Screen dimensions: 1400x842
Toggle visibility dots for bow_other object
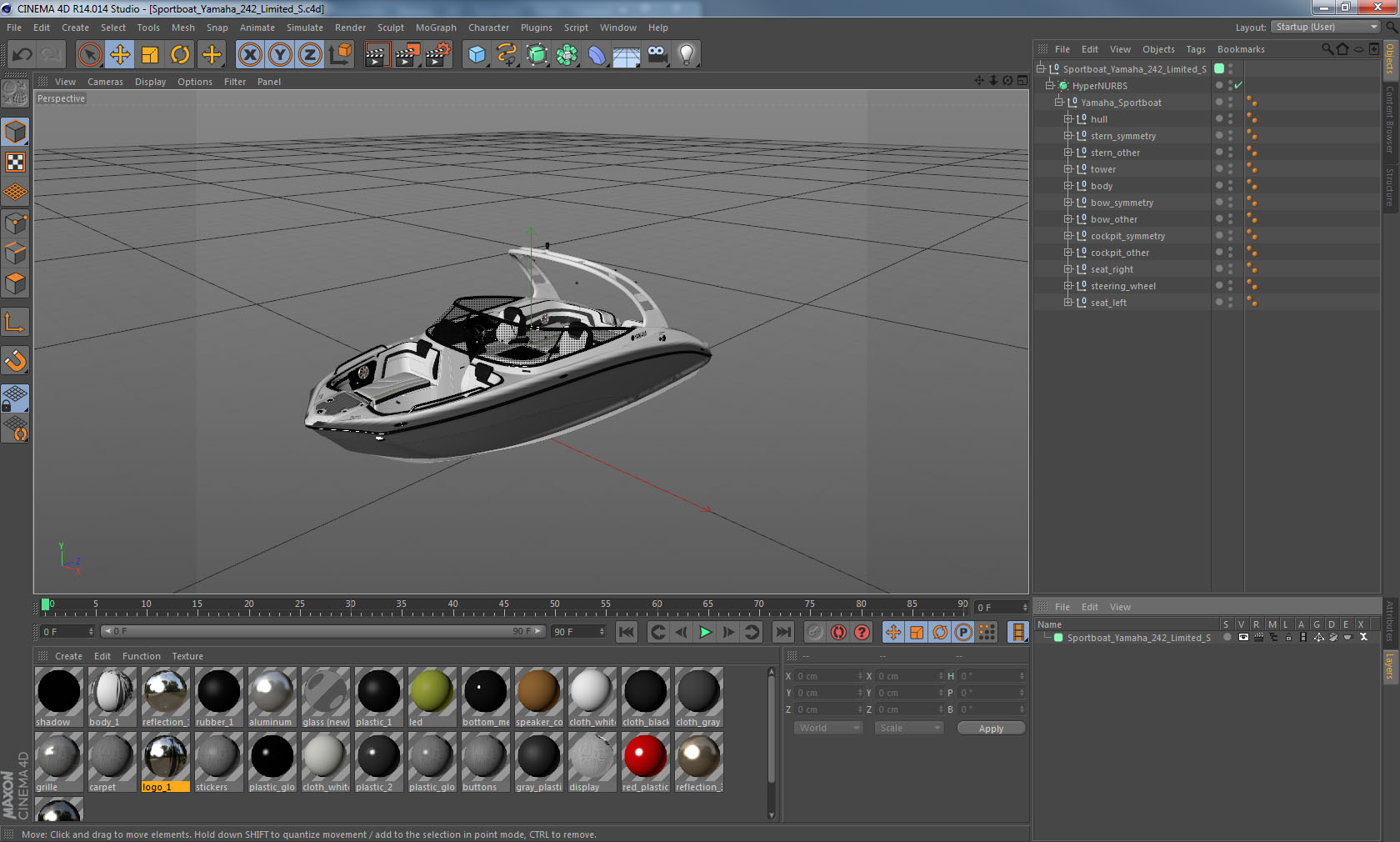coord(1230,218)
